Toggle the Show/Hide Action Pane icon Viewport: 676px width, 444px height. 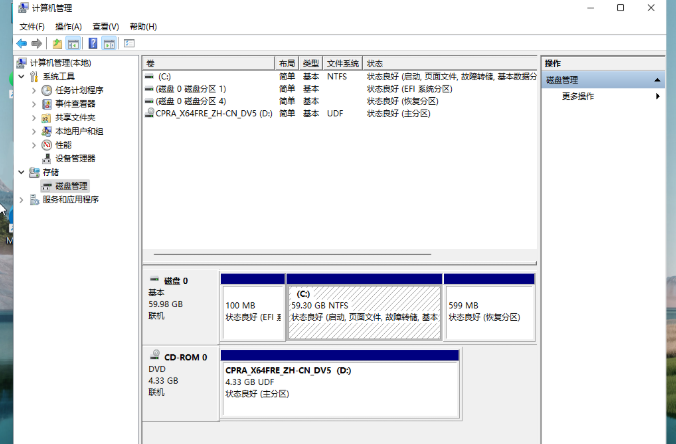109,44
